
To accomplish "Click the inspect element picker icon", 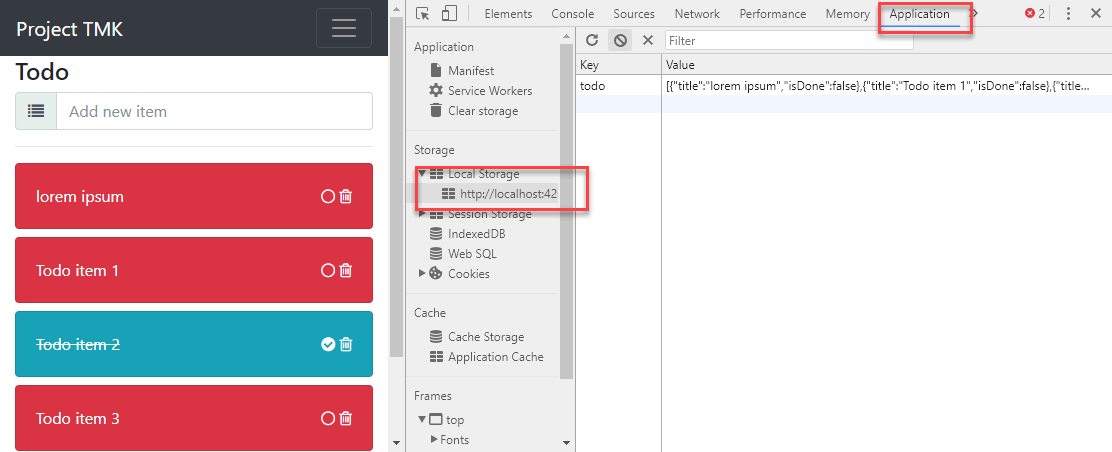I will click(423, 14).
